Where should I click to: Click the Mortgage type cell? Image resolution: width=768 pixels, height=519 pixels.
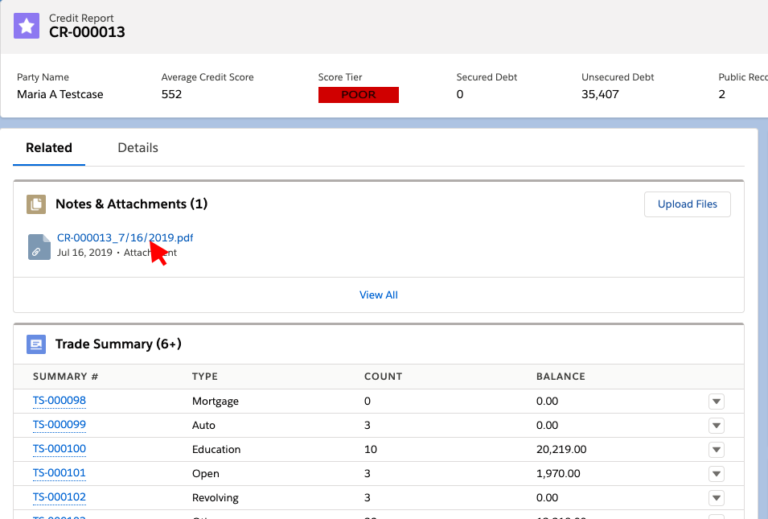[x=216, y=401]
